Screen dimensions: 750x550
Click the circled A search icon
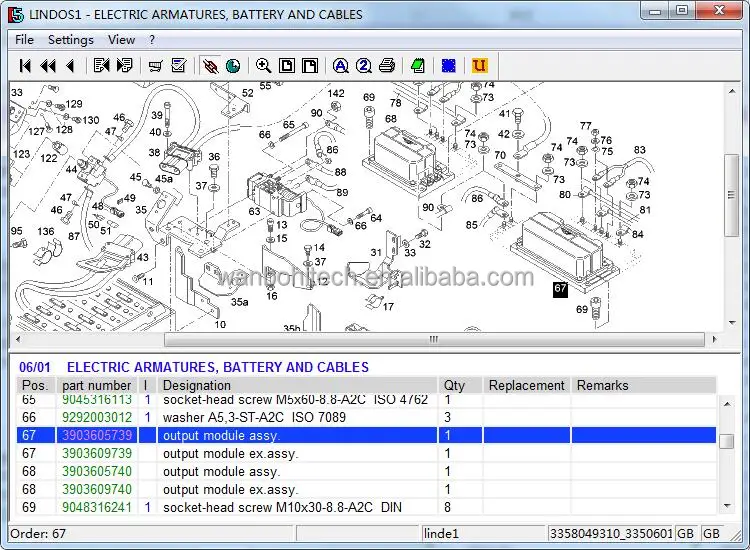[340, 66]
